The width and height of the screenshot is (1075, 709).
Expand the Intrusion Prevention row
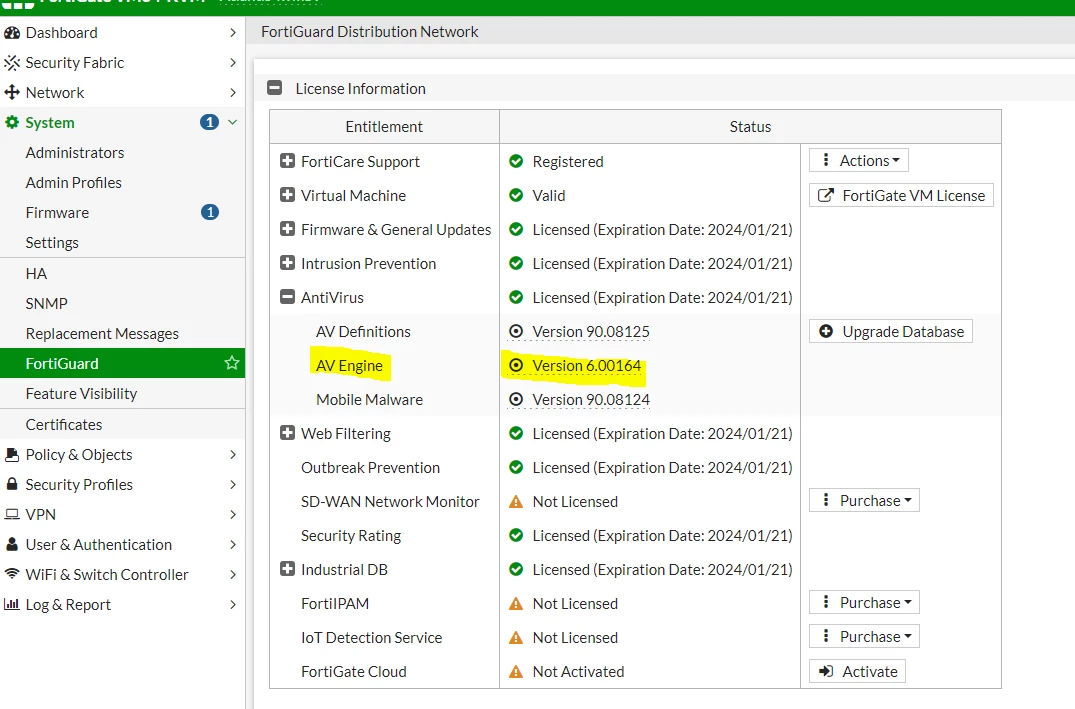(x=287, y=263)
